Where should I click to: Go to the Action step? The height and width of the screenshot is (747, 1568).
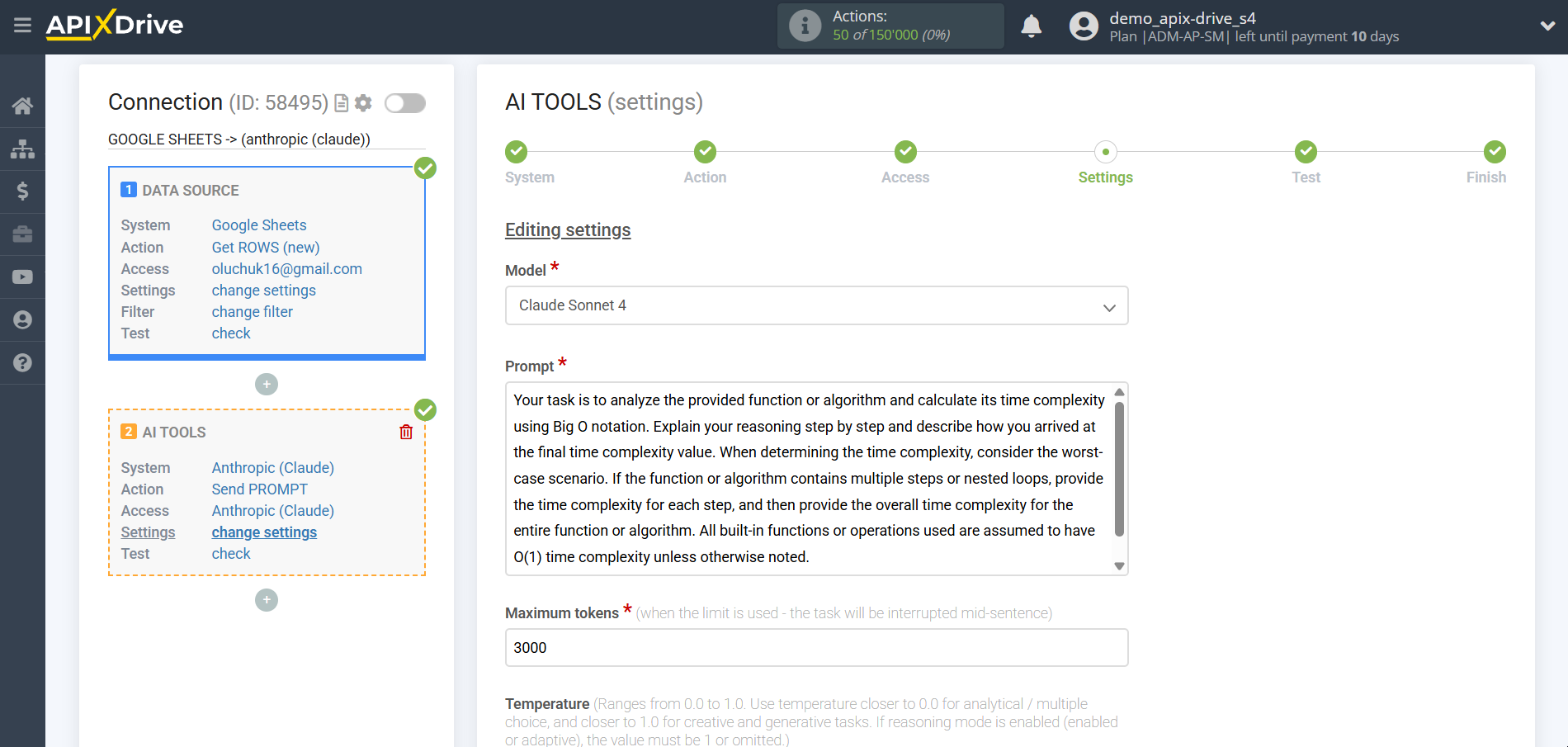tap(705, 152)
